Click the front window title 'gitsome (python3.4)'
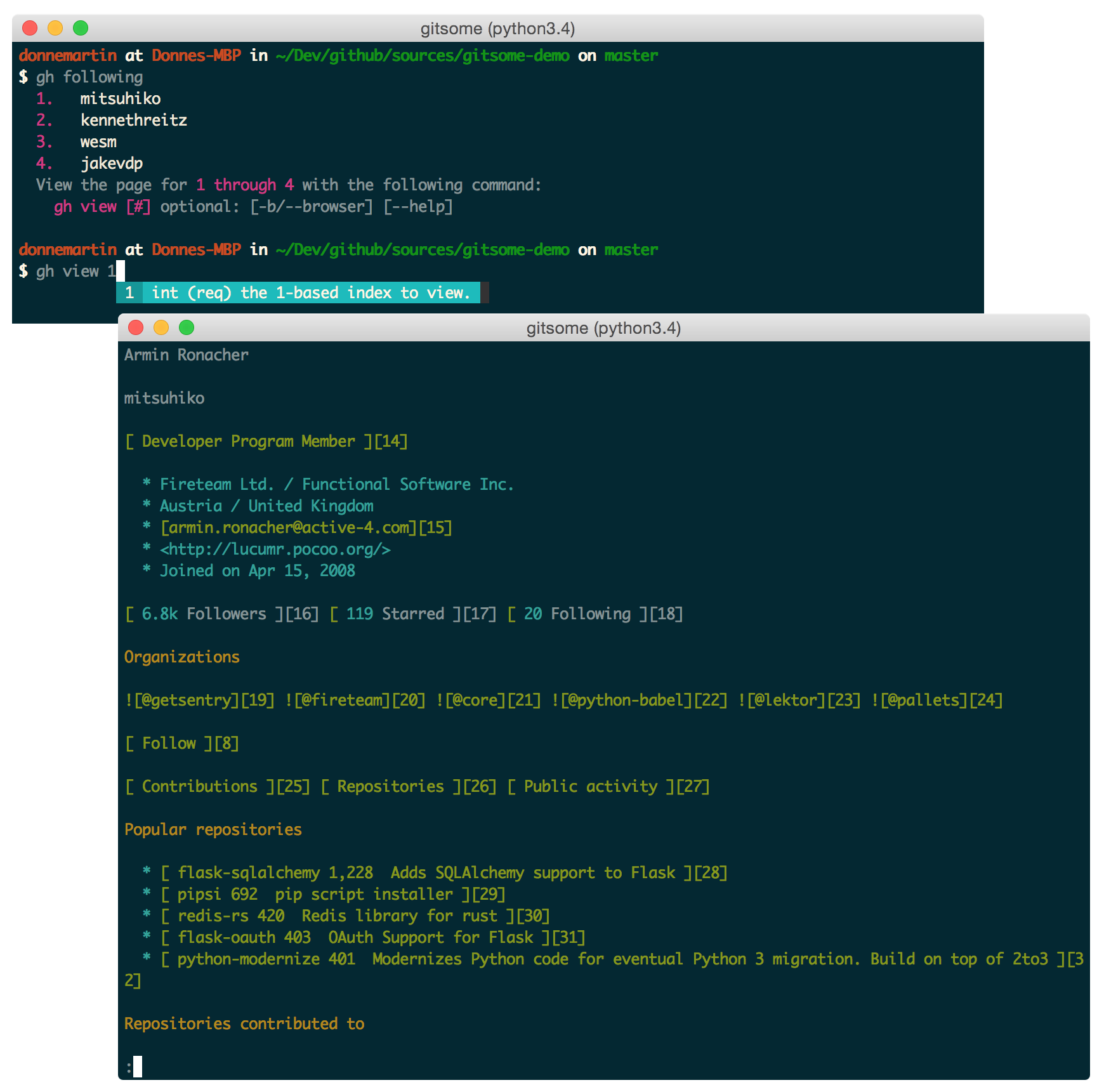The image size is (1104, 1092). coord(603,328)
